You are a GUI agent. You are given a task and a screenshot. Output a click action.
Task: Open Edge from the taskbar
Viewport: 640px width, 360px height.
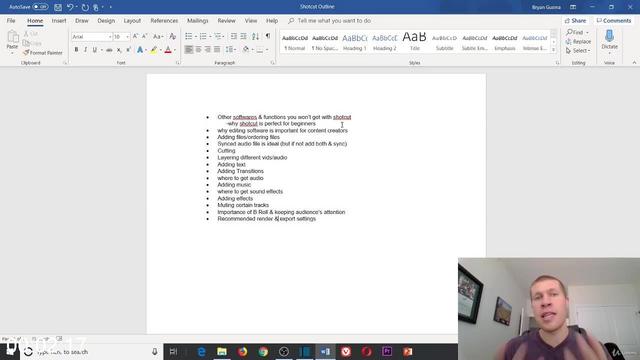pyautogui.click(x=201, y=351)
